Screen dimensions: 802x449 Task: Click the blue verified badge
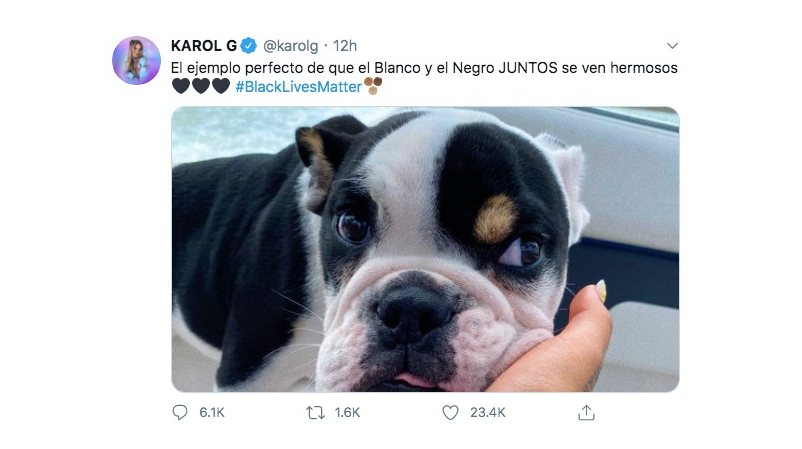pyautogui.click(x=249, y=46)
